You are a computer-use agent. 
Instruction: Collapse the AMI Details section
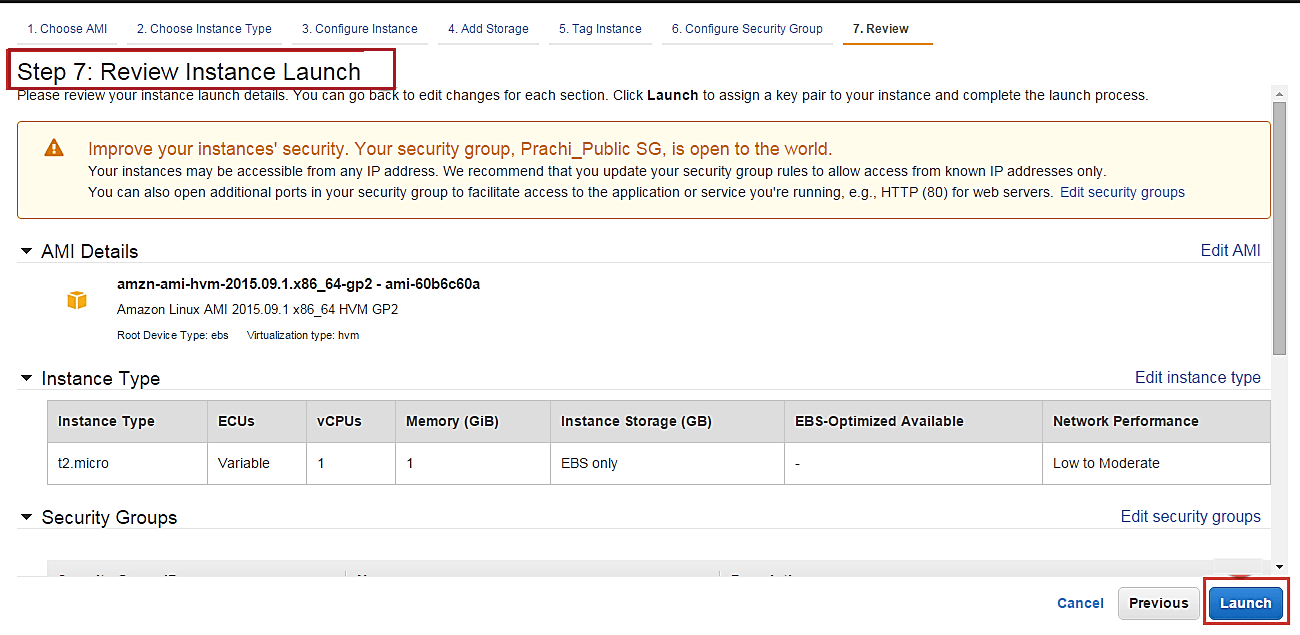coord(26,252)
